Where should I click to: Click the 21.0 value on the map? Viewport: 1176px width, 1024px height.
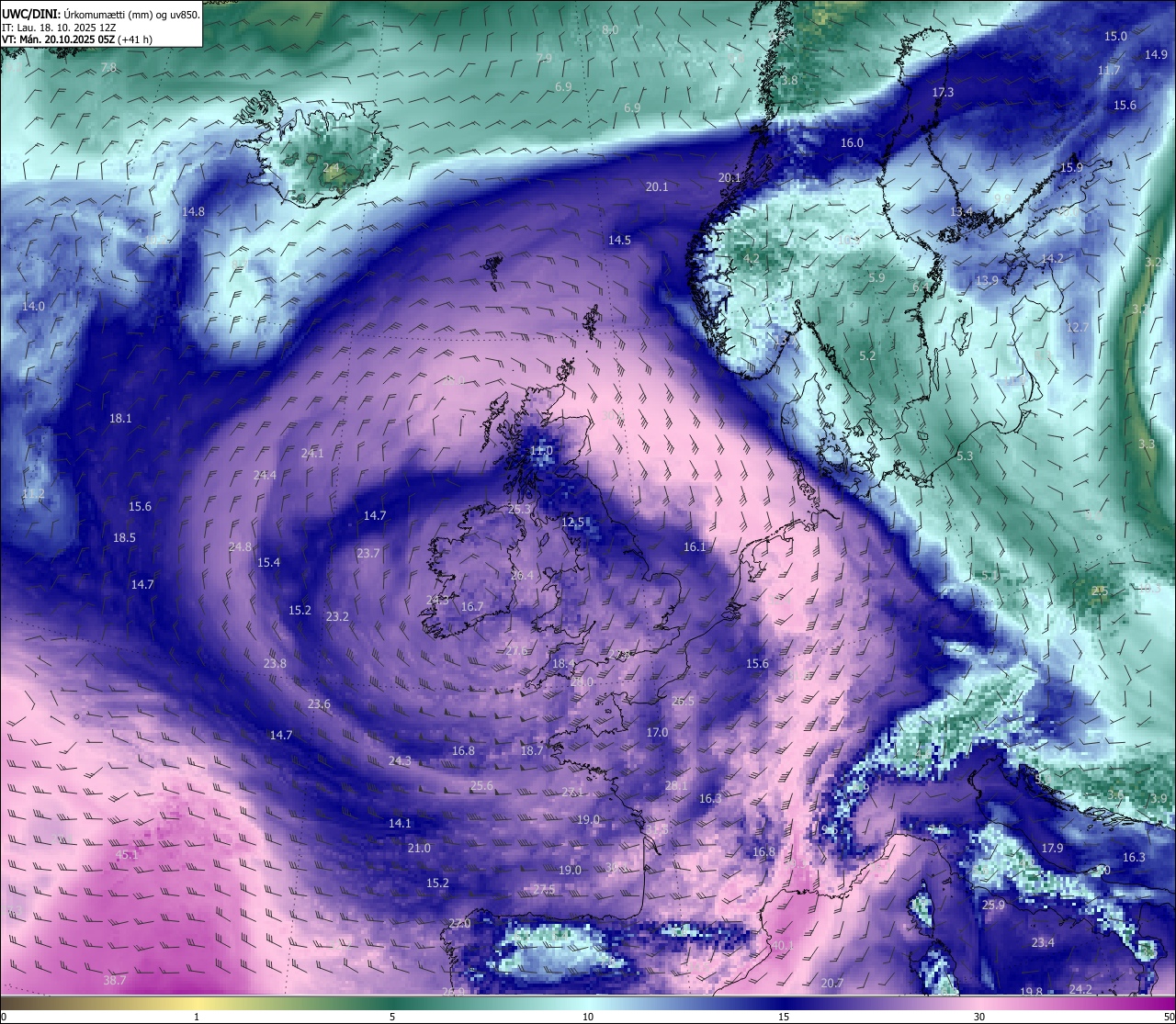click(x=419, y=849)
